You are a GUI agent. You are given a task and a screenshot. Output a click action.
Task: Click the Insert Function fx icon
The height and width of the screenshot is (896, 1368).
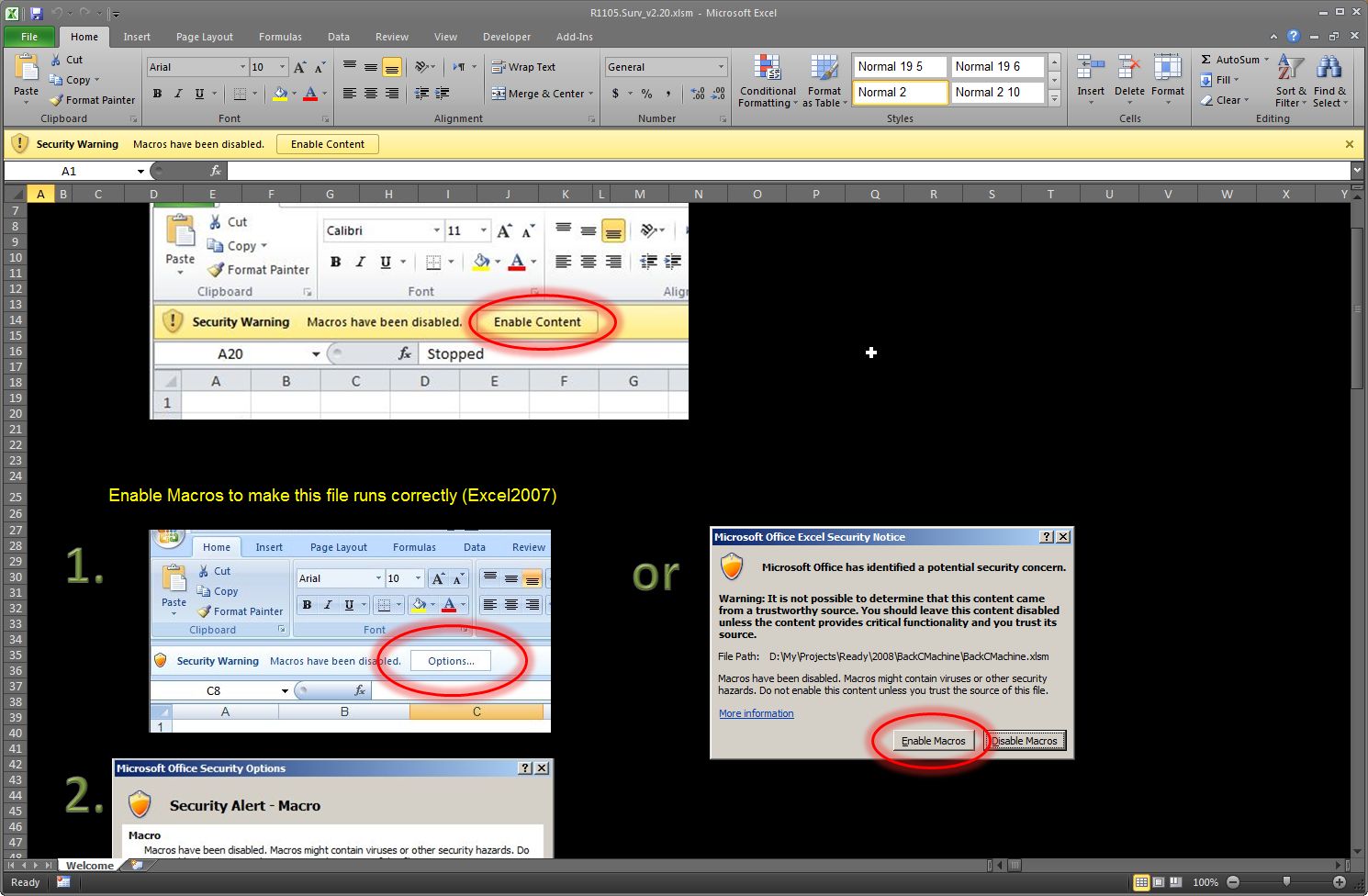pos(216,171)
